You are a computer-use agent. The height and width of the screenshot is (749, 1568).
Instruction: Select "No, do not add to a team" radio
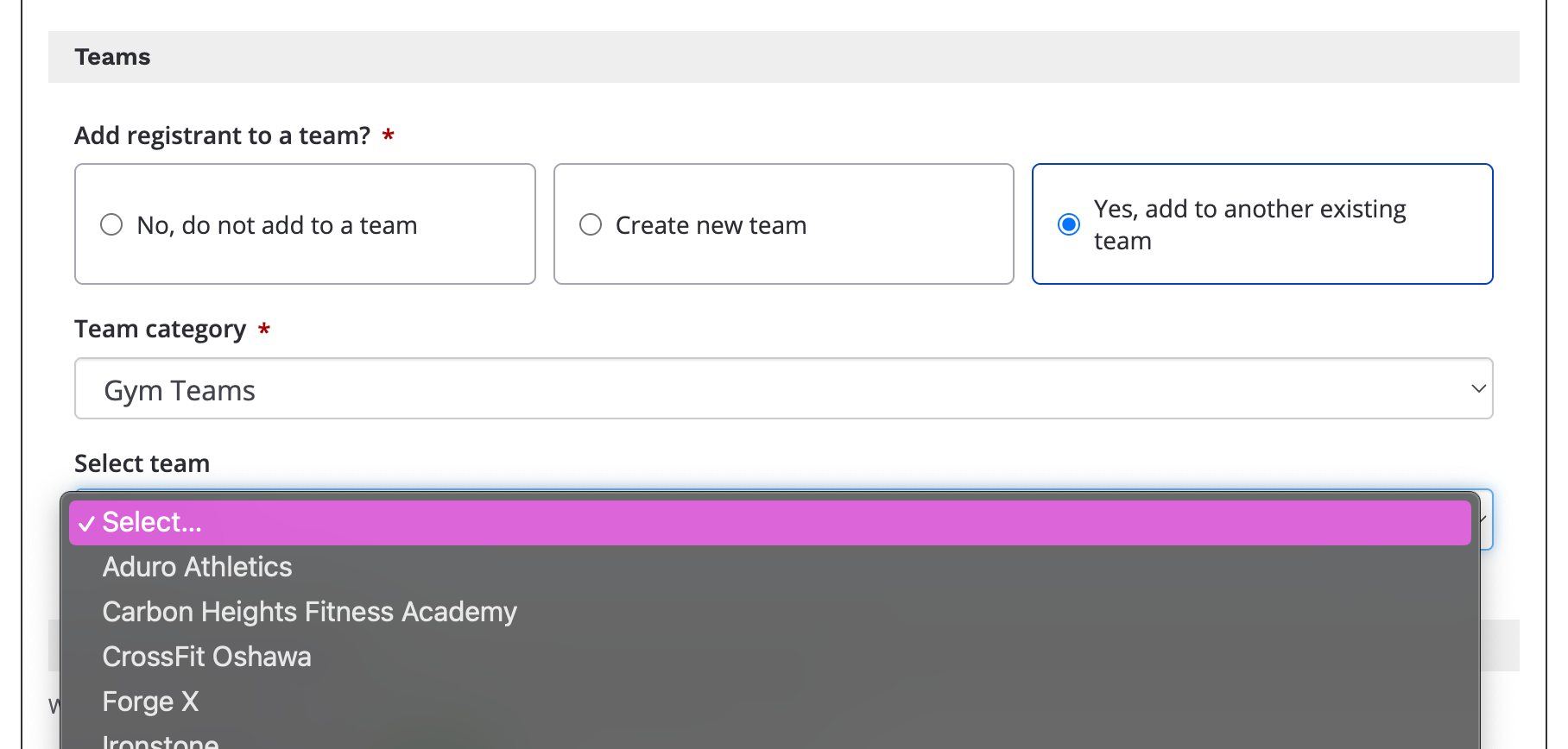(111, 224)
